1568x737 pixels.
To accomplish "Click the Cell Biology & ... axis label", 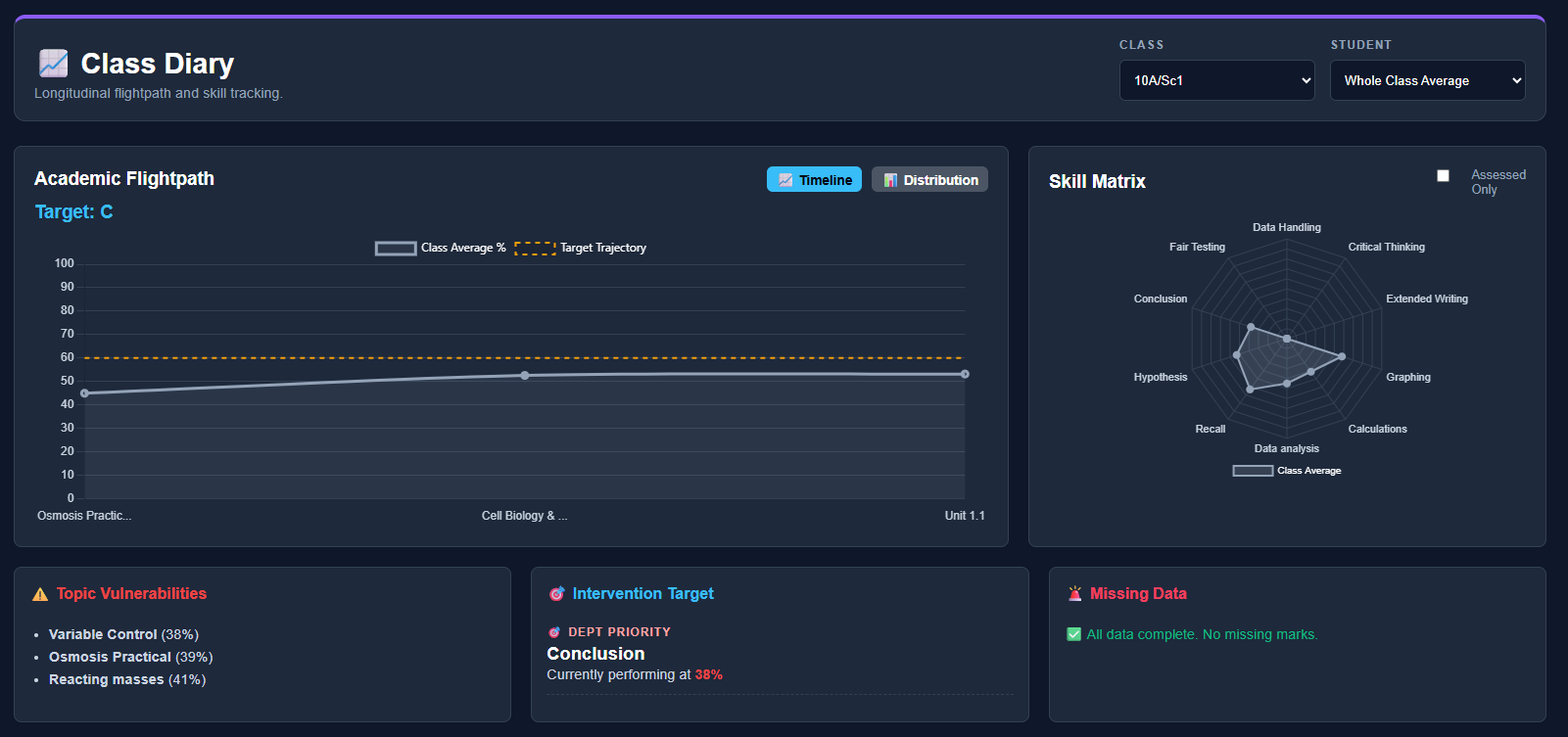I will pos(525,516).
